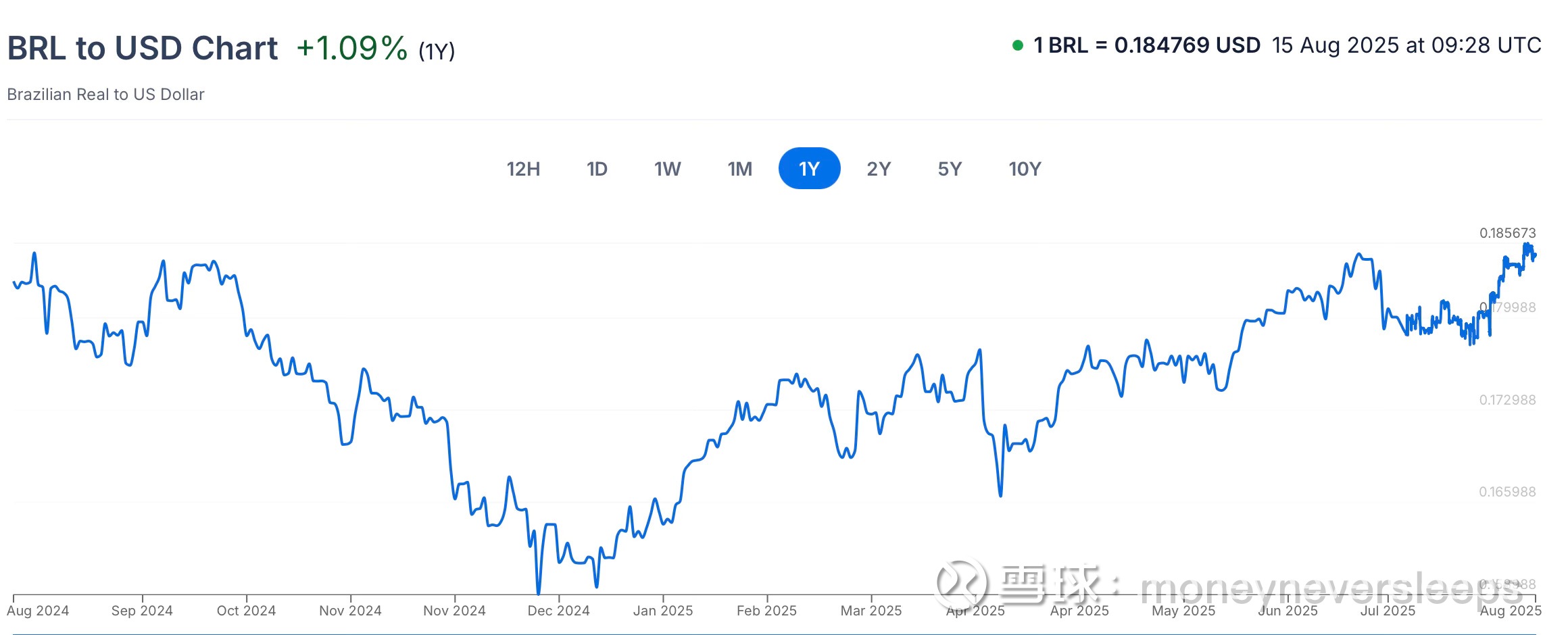Click the 0.185673 peak value label
1568x635 pixels.
pos(1507,233)
